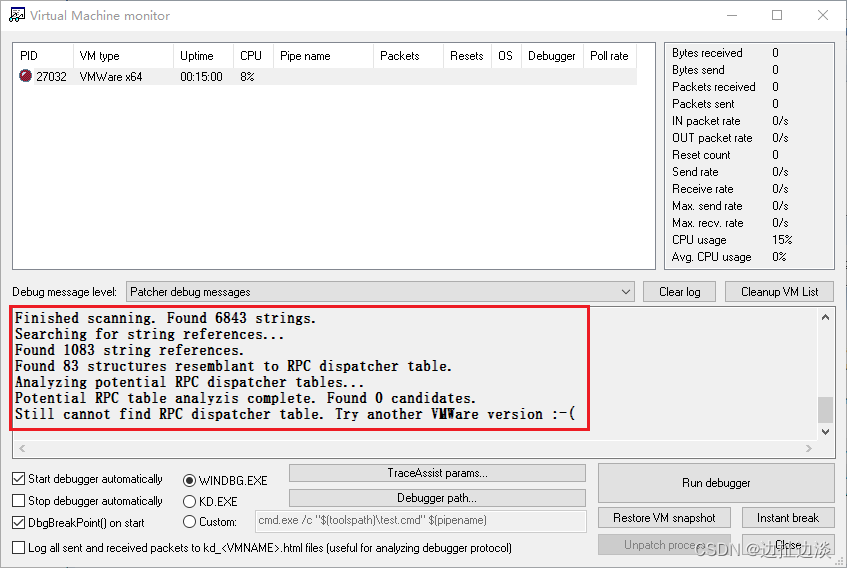Click the 'Bytes received' statistic label
This screenshot has width=847, height=568.
(x=707, y=52)
